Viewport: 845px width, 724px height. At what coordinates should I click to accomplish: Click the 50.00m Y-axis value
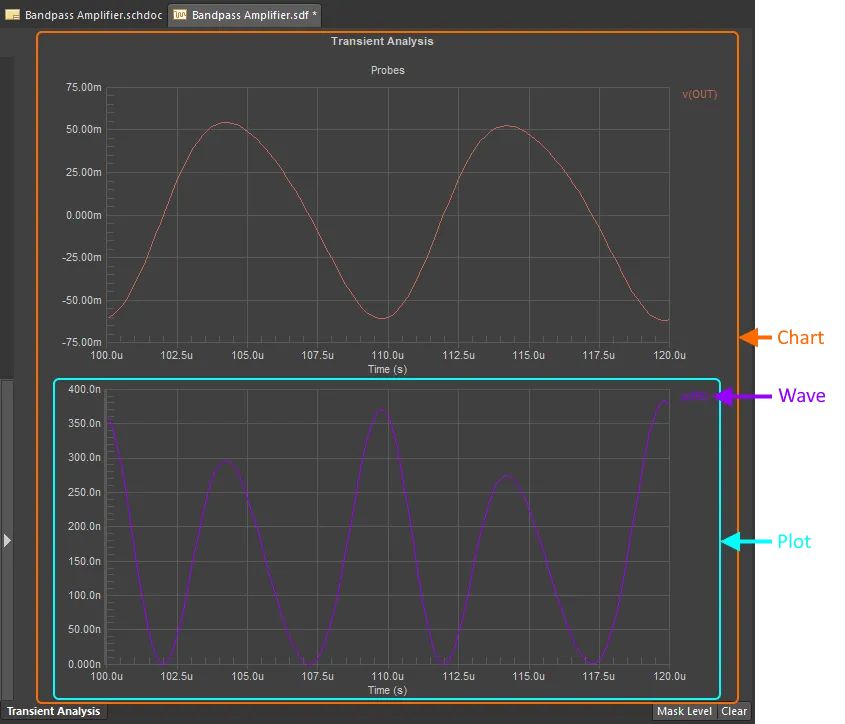click(x=84, y=129)
